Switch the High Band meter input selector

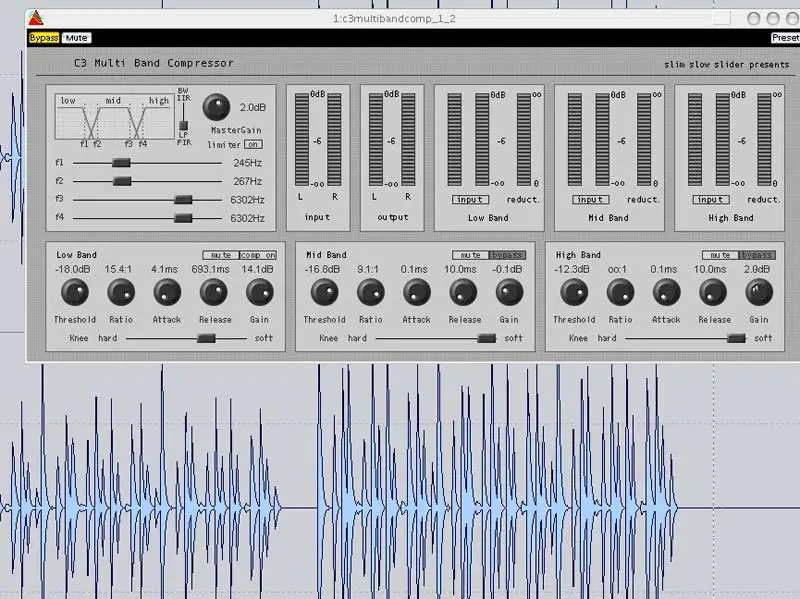(x=710, y=199)
